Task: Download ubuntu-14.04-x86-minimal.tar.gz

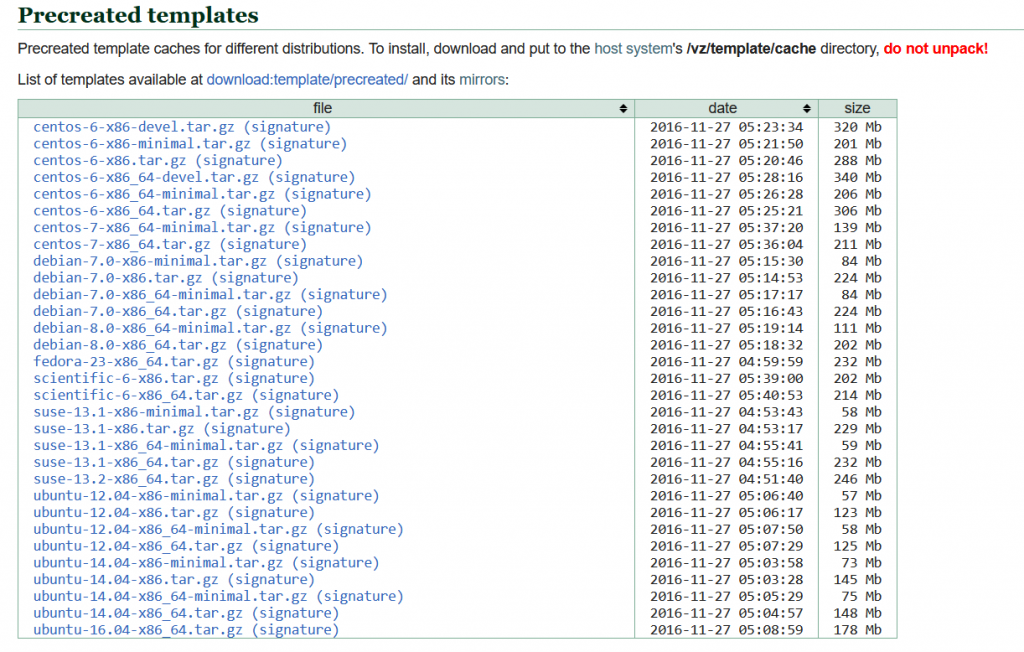Action: [x=158, y=563]
